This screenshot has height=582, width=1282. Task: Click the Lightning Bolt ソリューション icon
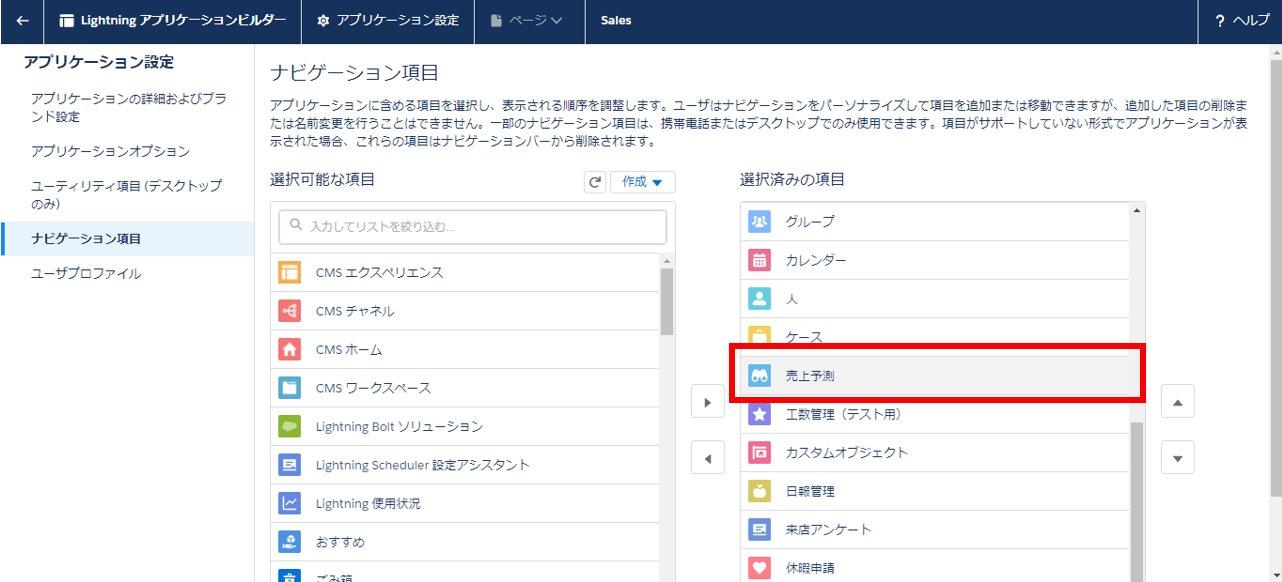289,426
